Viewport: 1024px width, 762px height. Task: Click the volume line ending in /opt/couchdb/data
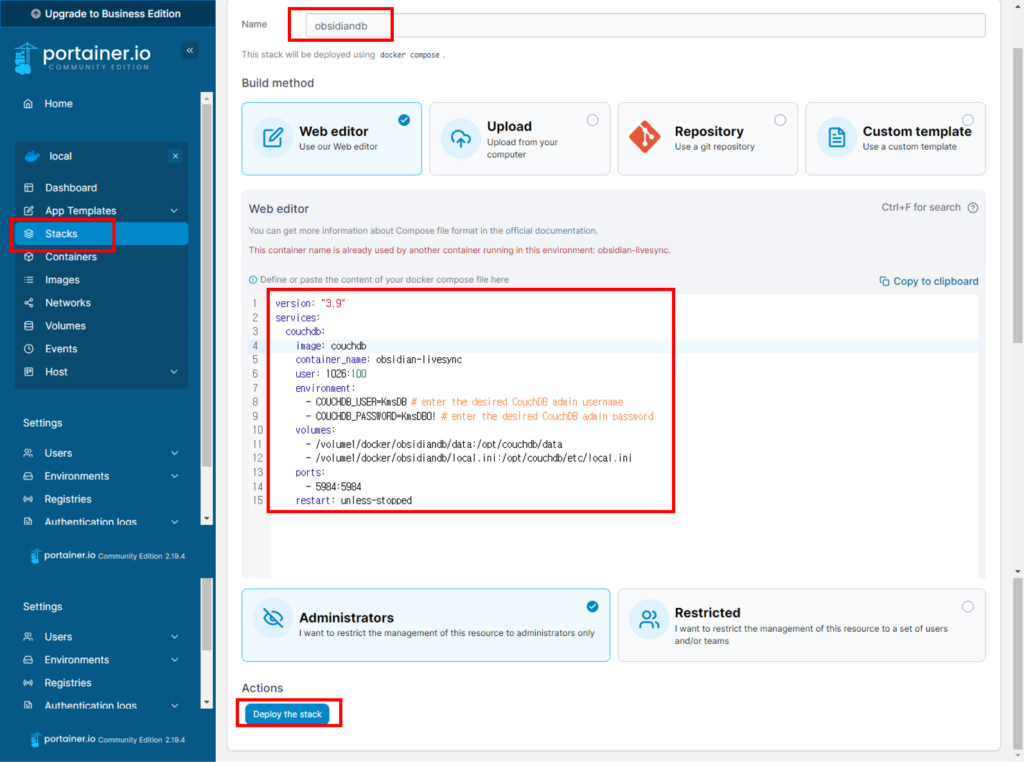pos(434,445)
